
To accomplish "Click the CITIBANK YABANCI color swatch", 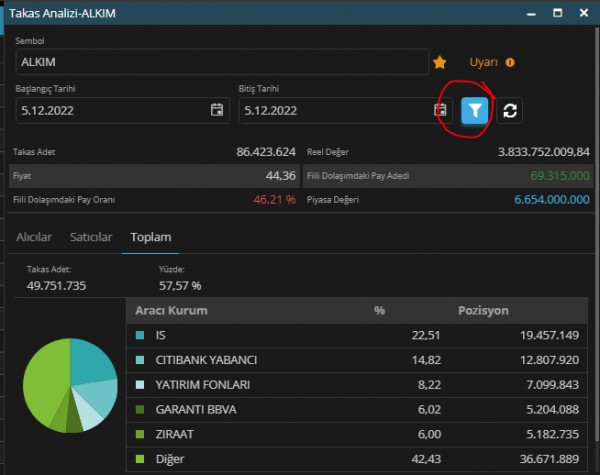I will 140,360.
